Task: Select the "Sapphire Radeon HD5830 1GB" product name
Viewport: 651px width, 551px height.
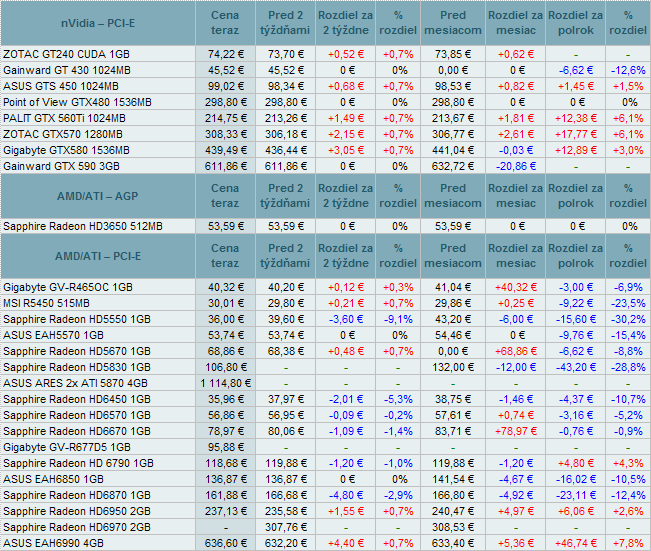Action: click(77, 367)
